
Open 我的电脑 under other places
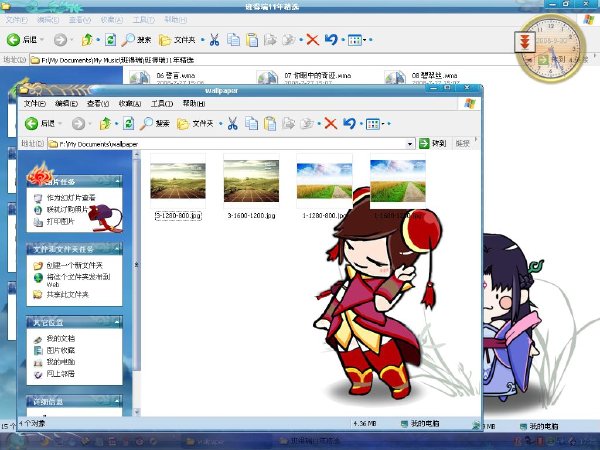60,362
